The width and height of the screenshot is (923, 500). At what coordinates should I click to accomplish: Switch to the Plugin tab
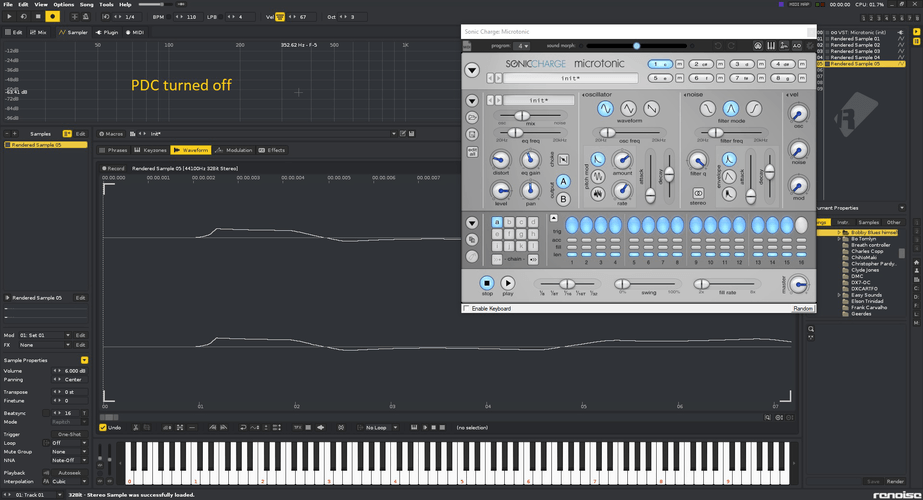pyautogui.click(x=107, y=32)
